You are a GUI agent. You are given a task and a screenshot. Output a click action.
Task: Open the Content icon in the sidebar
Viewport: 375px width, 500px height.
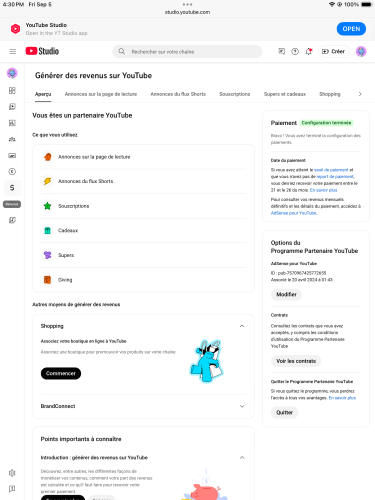click(12, 107)
